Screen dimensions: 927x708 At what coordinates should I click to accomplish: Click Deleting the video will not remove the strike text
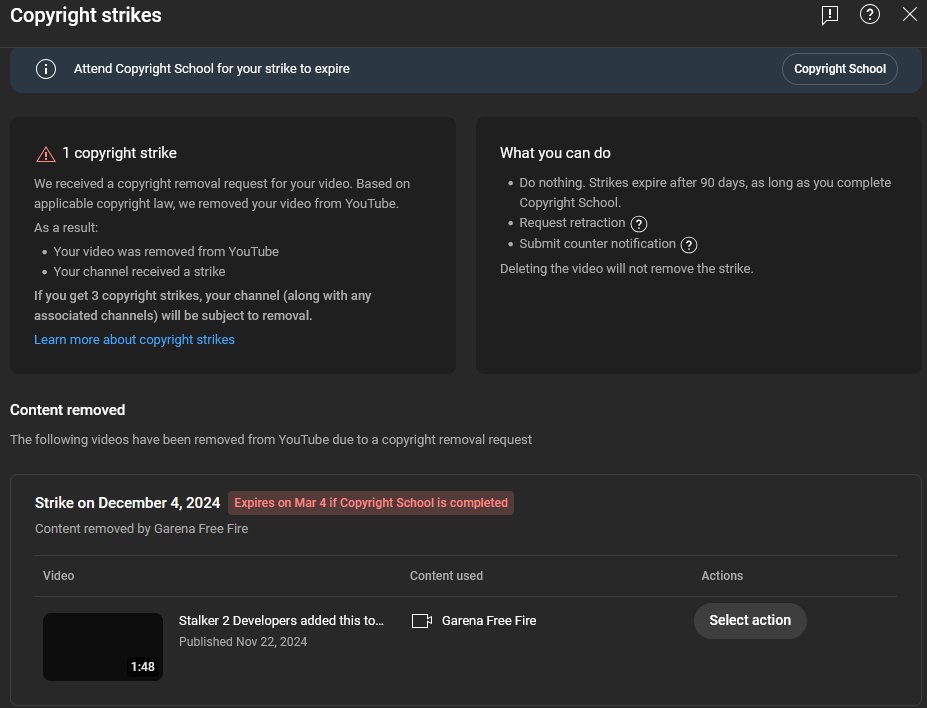(x=627, y=268)
